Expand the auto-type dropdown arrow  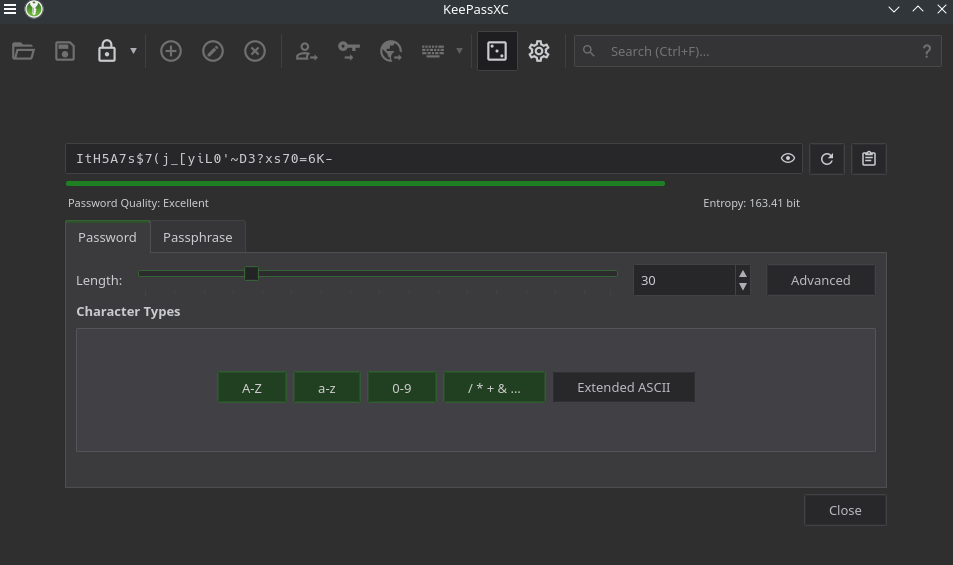[459, 51]
